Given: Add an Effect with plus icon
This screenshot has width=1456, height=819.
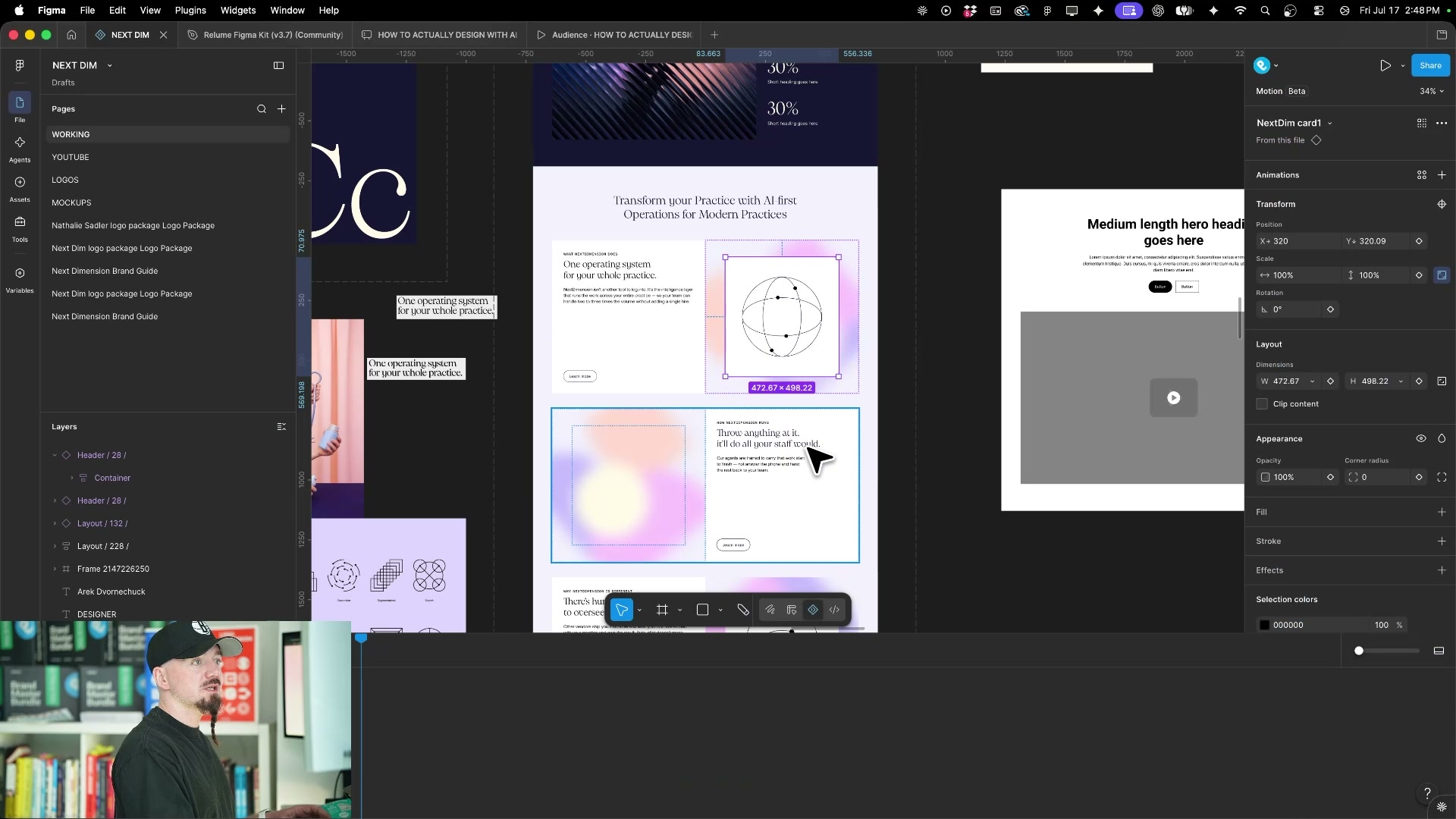Looking at the screenshot, I should pyautogui.click(x=1442, y=570).
